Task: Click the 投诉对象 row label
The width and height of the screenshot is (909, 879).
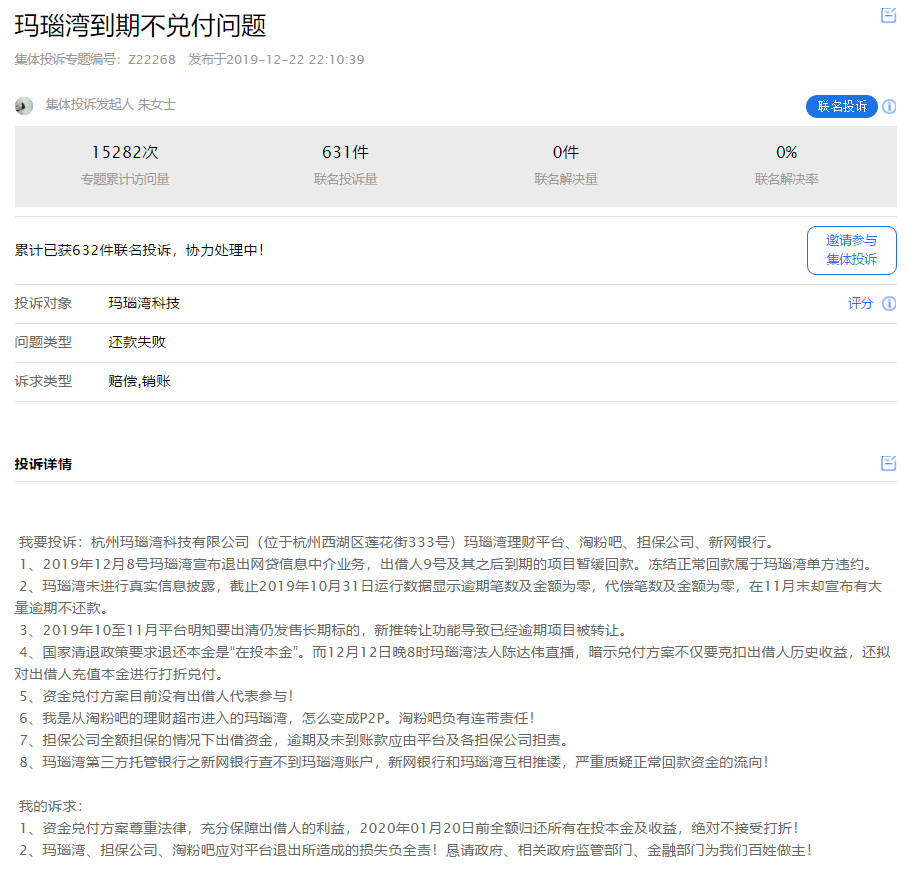Action: 43,303
